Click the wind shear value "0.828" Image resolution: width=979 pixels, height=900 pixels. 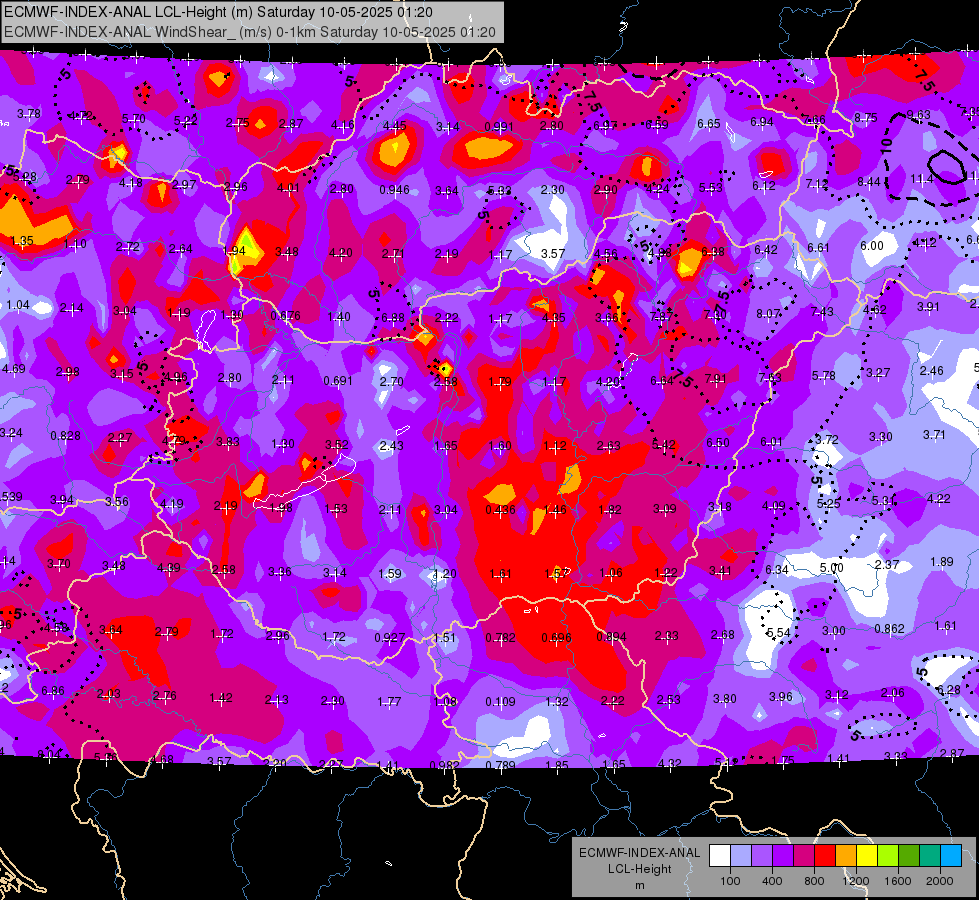point(66,435)
